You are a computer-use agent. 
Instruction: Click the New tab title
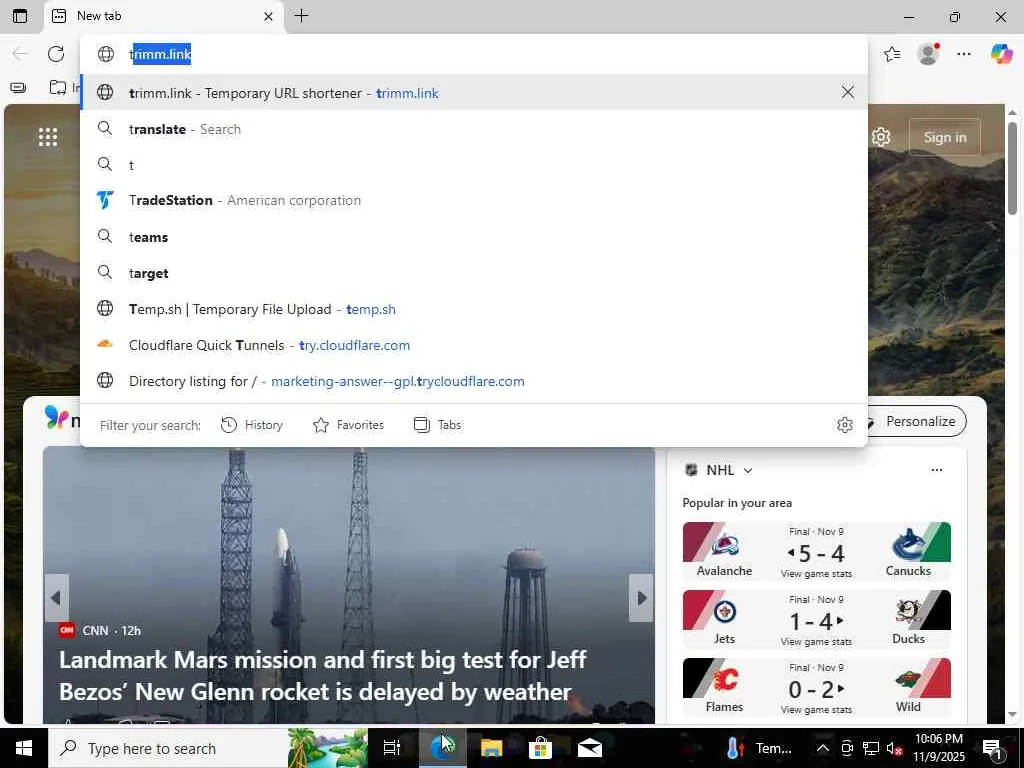[99, 16]
